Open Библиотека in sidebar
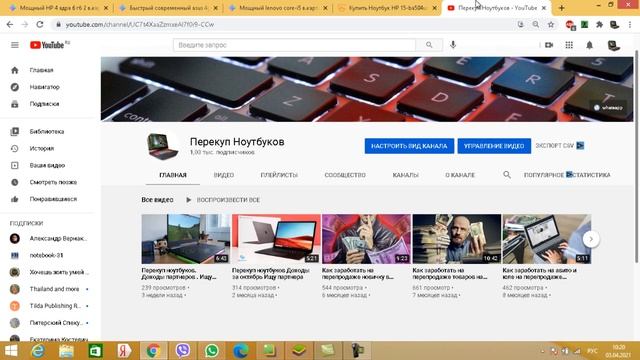This screenshot has height=360, width=640. 47,131
